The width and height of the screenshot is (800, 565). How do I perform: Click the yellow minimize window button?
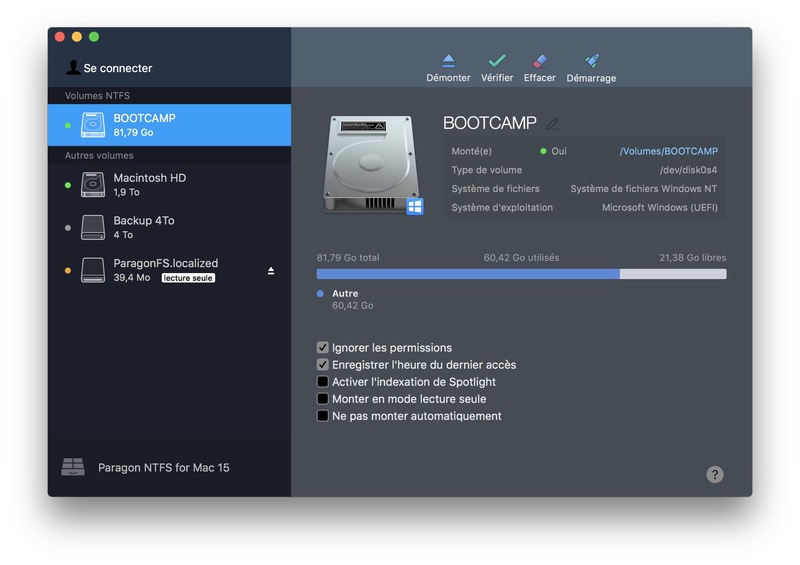pyautogui.click(x=77, y=37)
